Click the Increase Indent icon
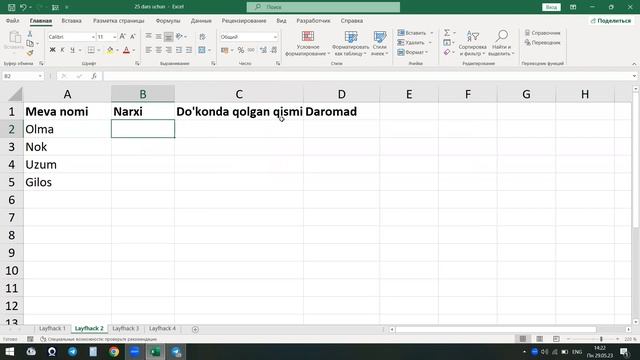This screenshot has width=640, height=360. click(189, 50)
